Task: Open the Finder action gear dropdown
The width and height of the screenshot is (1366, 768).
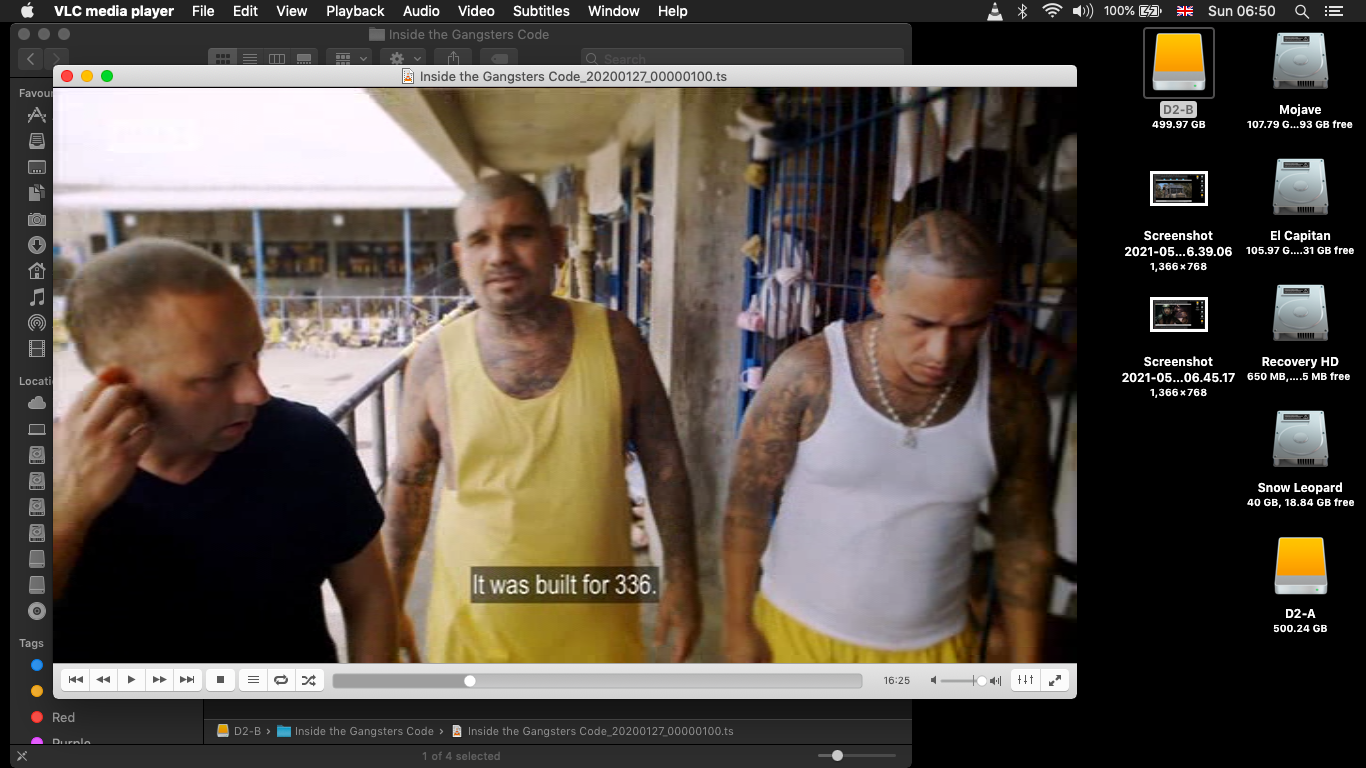Action: 403,59
